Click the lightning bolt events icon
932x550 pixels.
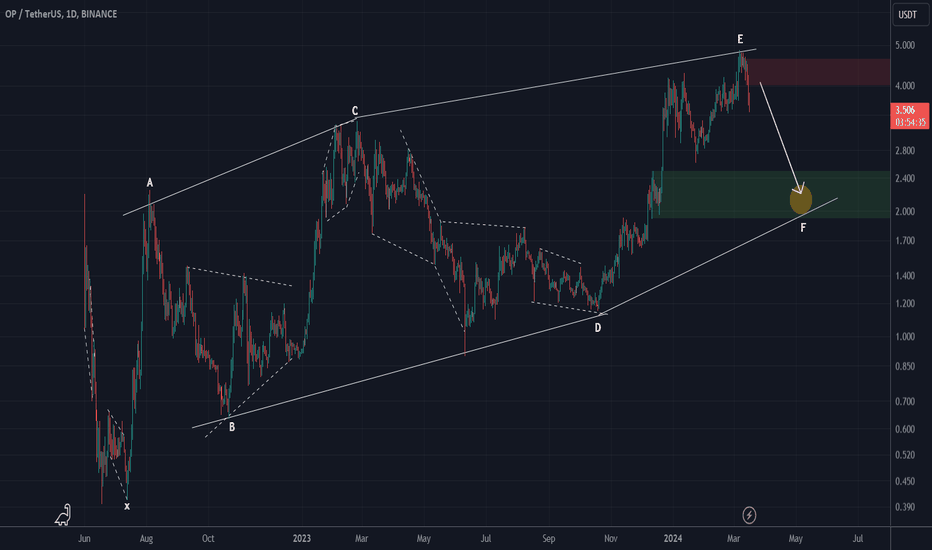[749, 515]
